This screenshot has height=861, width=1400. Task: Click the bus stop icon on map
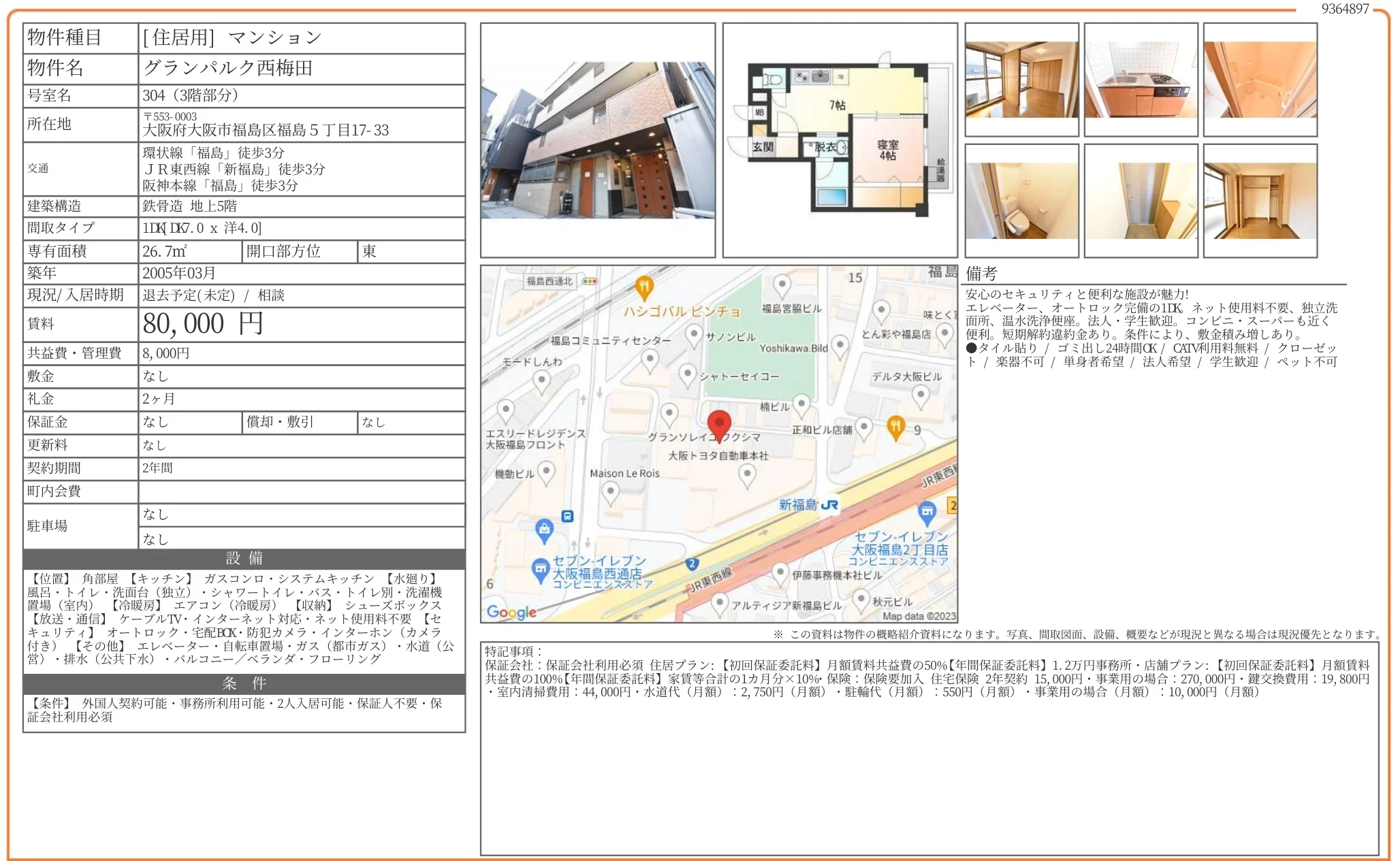pyautogui.click(x=567, y=516)
